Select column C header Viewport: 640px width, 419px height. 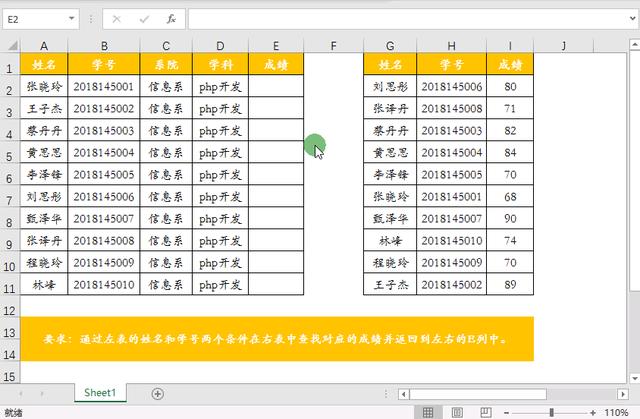(166, 46)
